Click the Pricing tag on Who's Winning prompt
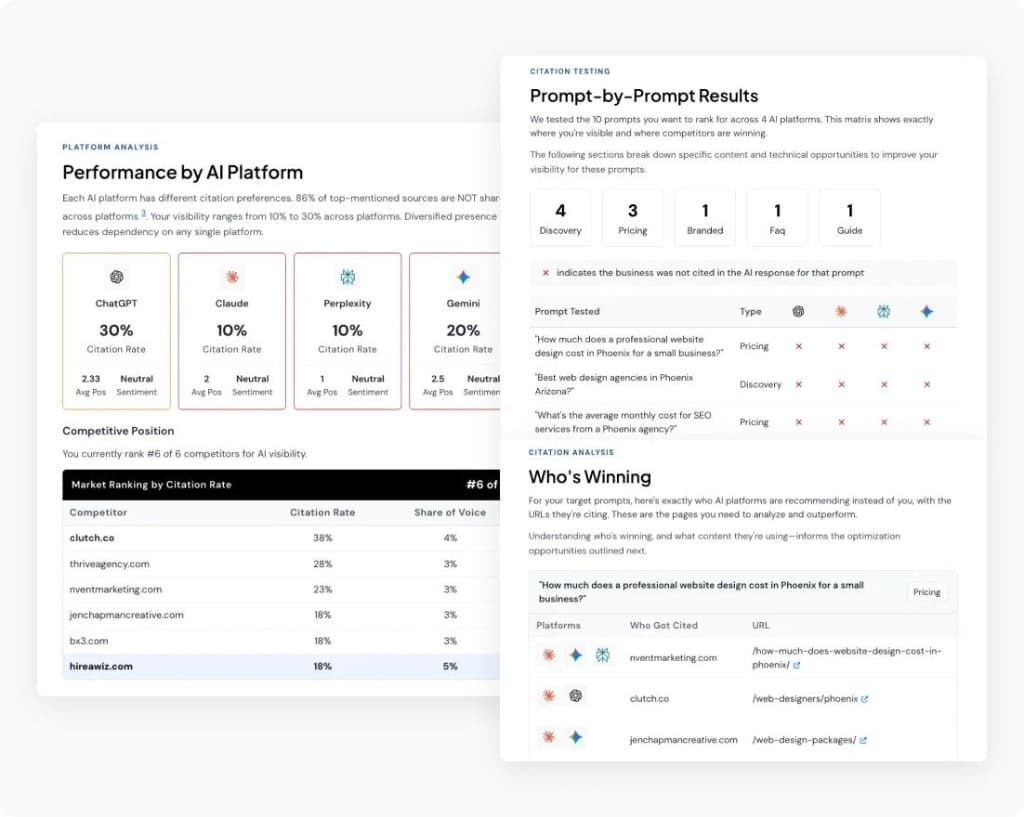 pos(927,592)
